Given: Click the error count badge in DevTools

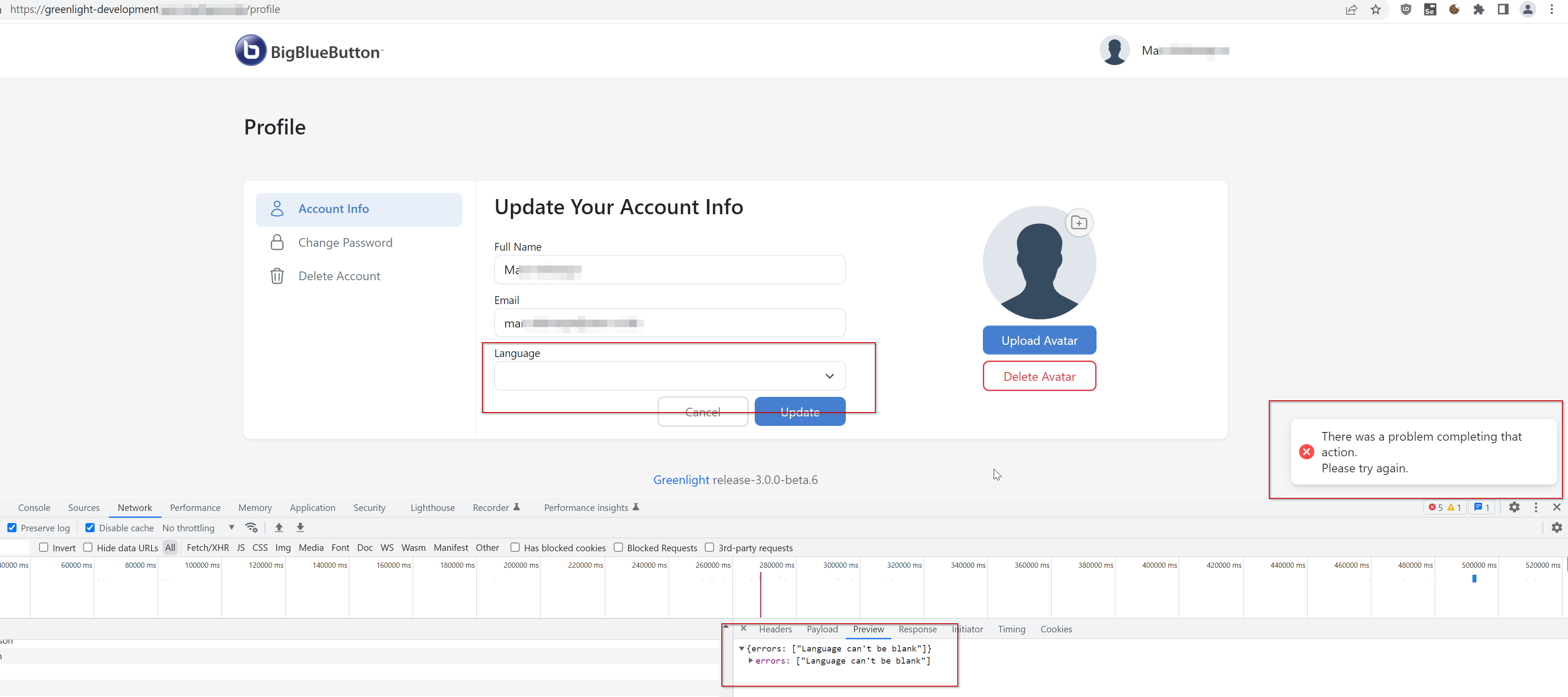Looking at the screenshot, I should pos(1435,508).
